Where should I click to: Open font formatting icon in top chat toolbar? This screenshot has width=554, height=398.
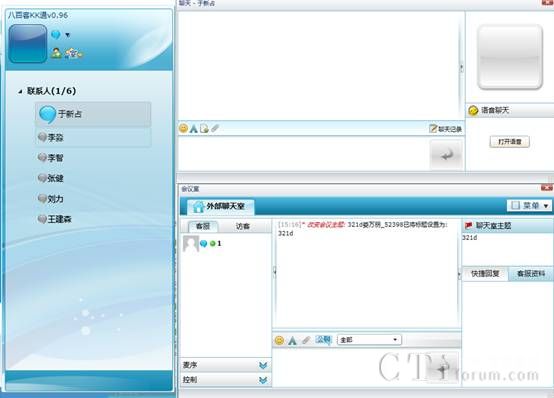pos(194,129)
